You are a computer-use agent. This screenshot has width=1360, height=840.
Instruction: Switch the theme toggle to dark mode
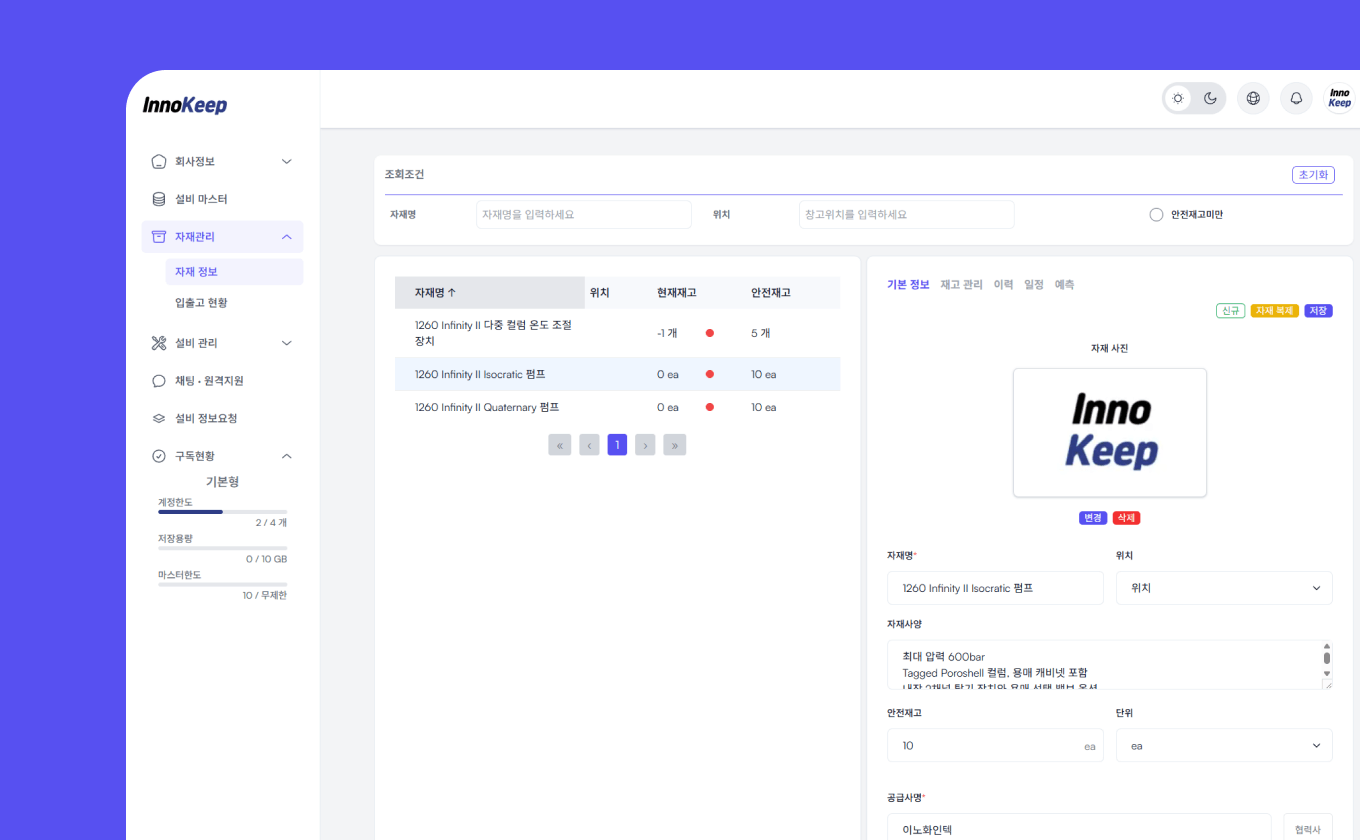(1210, 98)
